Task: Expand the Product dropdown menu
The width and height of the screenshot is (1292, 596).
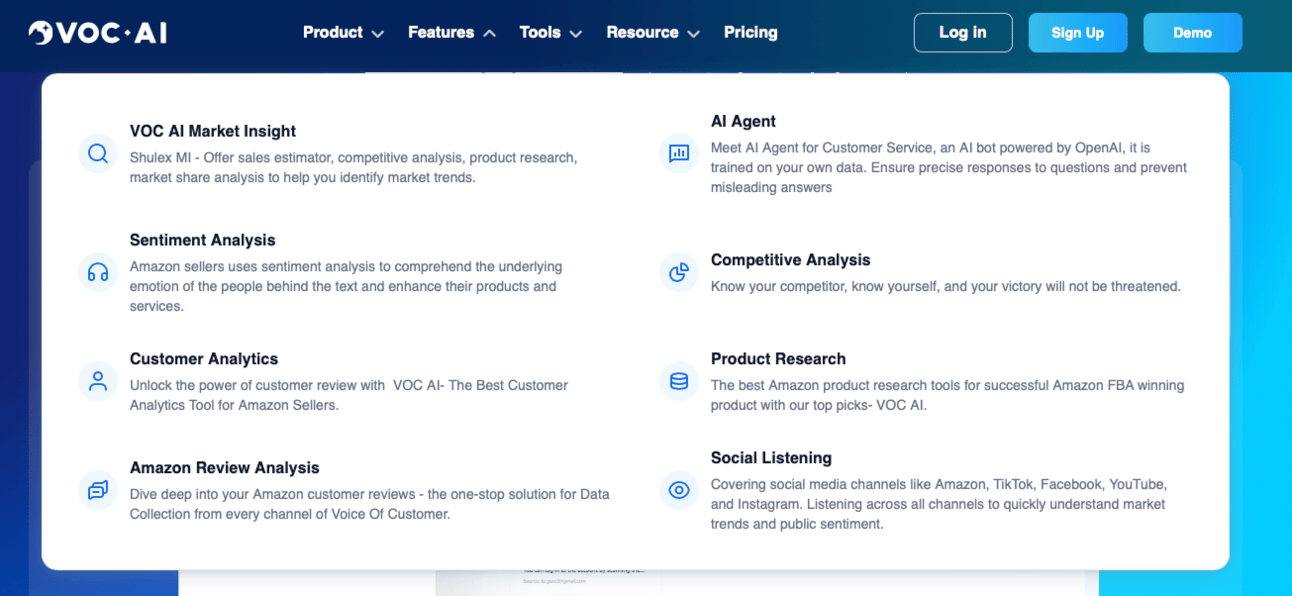Action: coord(343,33)
